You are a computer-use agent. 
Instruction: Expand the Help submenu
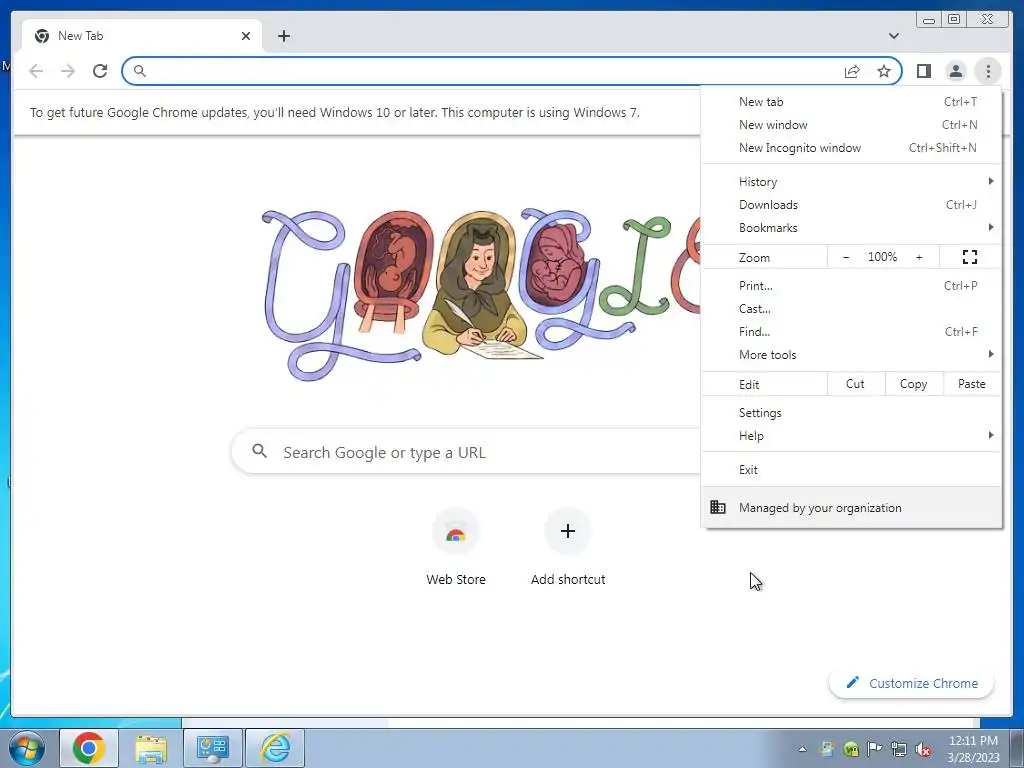coord(852,436)
